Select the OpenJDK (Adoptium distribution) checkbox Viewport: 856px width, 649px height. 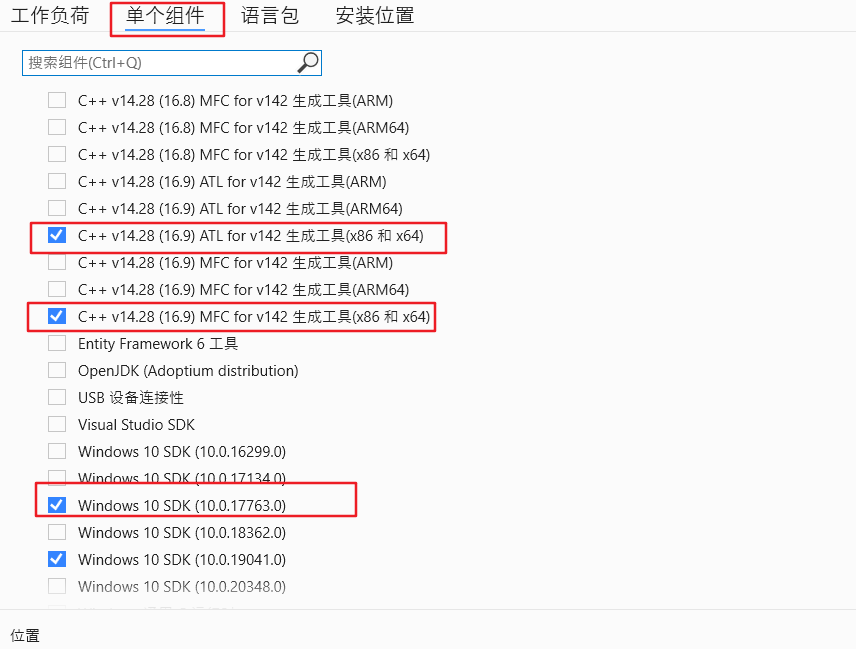tap(57, 371)
